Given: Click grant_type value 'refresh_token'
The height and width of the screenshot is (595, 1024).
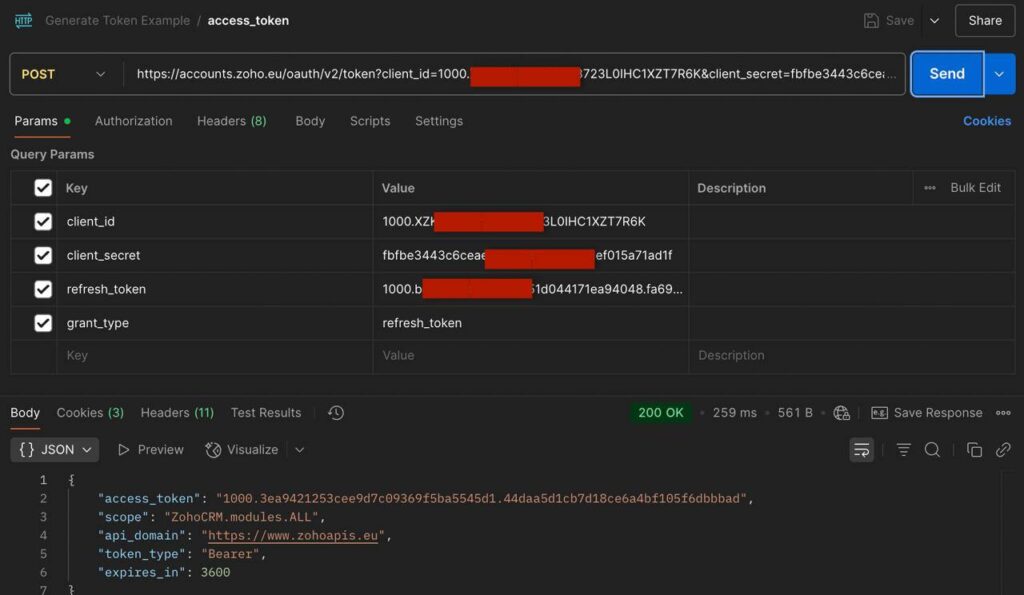Looking at the screenshot, I should [422, 323].
